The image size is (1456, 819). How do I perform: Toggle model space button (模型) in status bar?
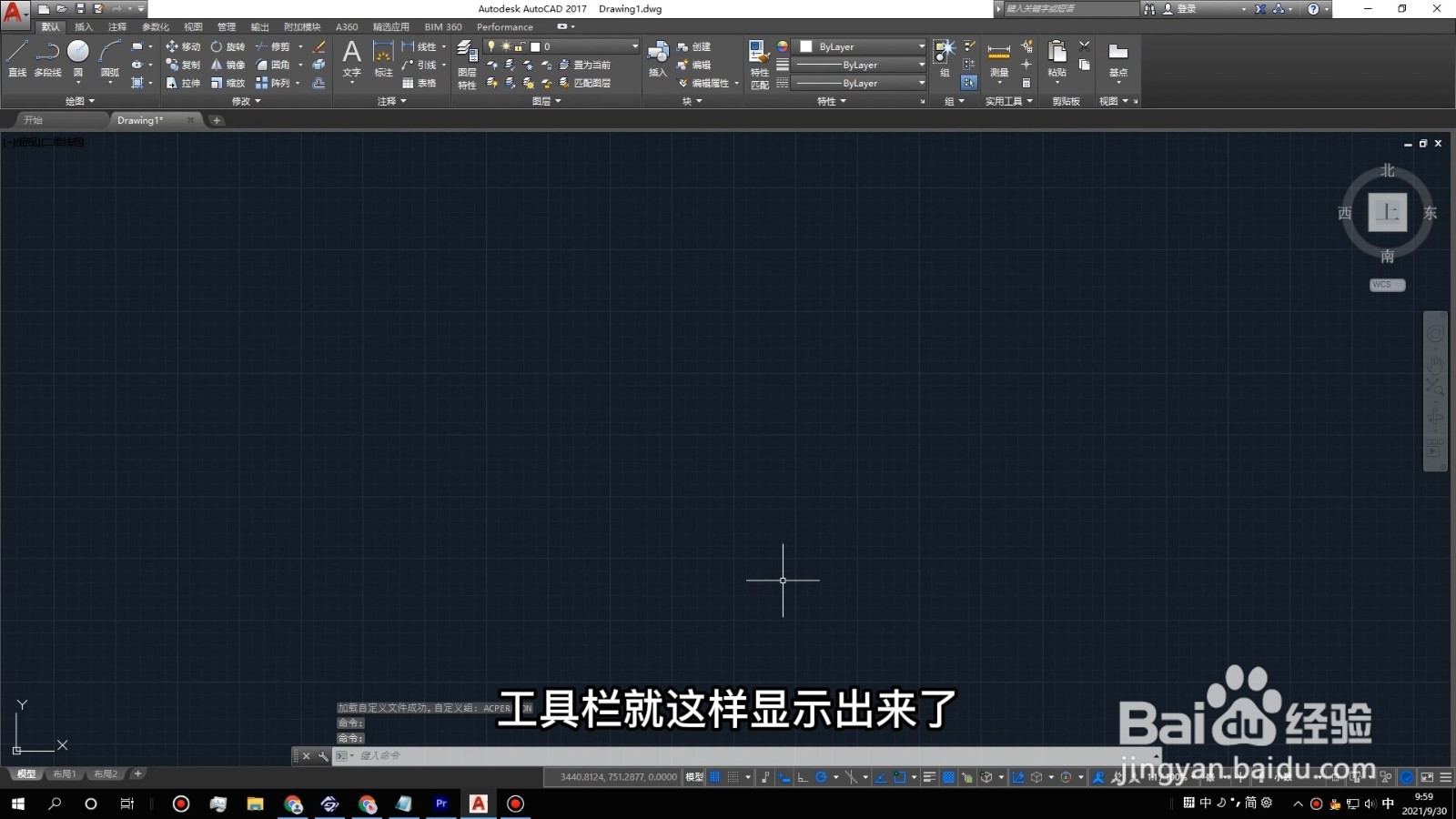(694, 777)
